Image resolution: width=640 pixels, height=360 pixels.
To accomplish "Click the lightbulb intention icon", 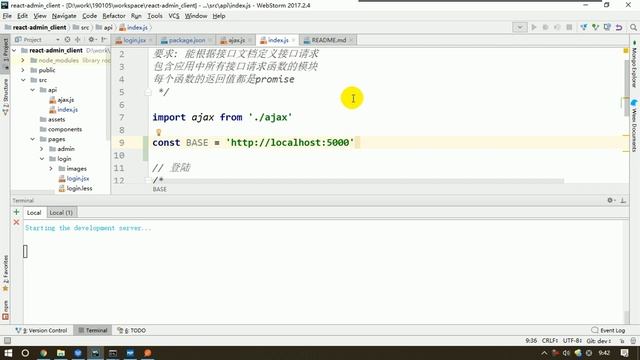I will tap(158, 132).
